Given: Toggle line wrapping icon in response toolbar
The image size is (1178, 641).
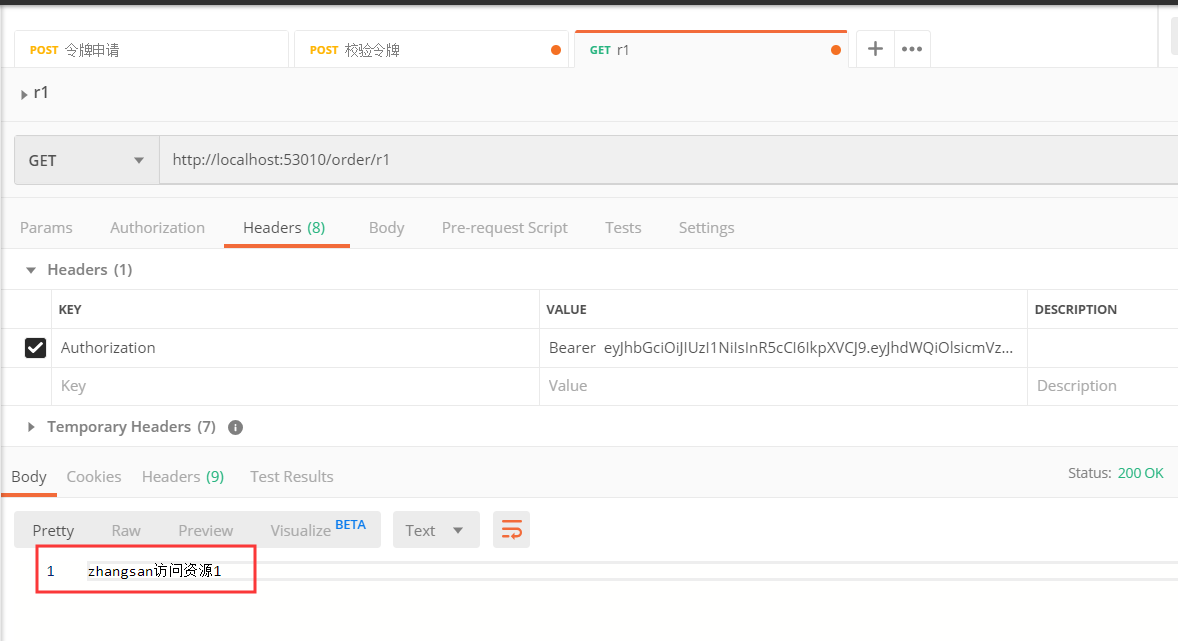Looking at the screenshot, I should click(x=511, y=529).
